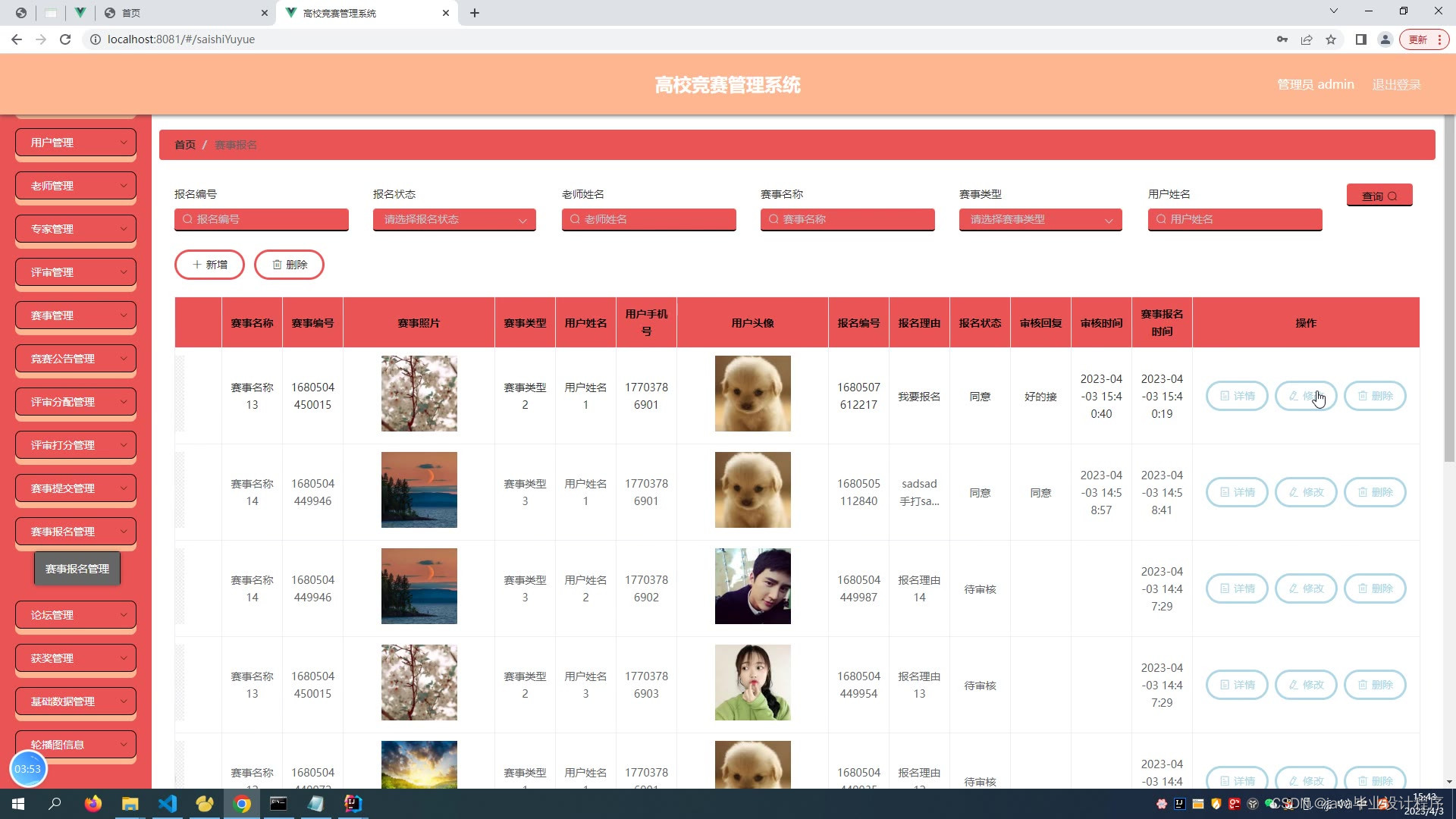
Task: Open the 报名状态 status dropdown
Action: [x=453, y=219]
